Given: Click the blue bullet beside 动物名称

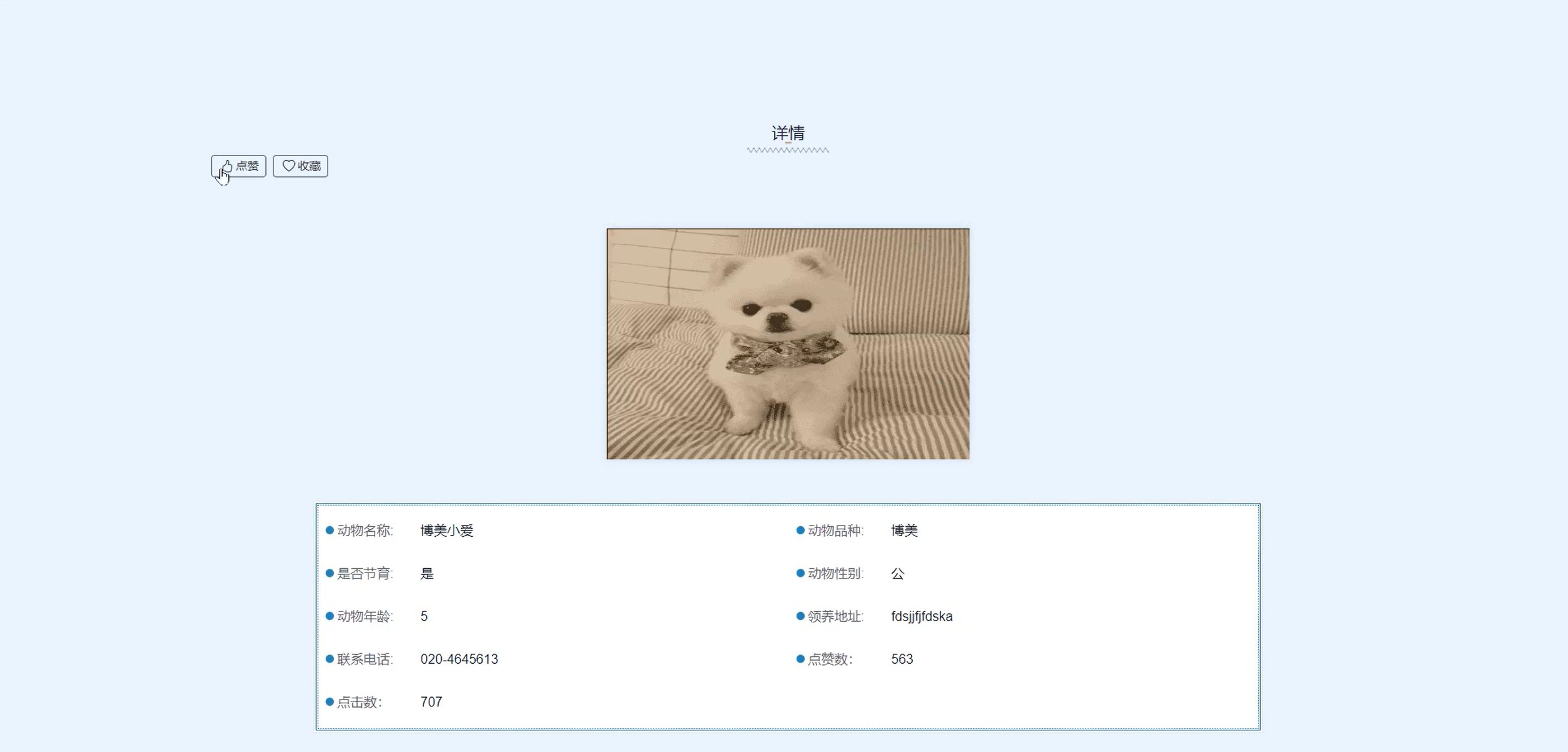Looking at the screenshot, I should click(x=330, y=531).
